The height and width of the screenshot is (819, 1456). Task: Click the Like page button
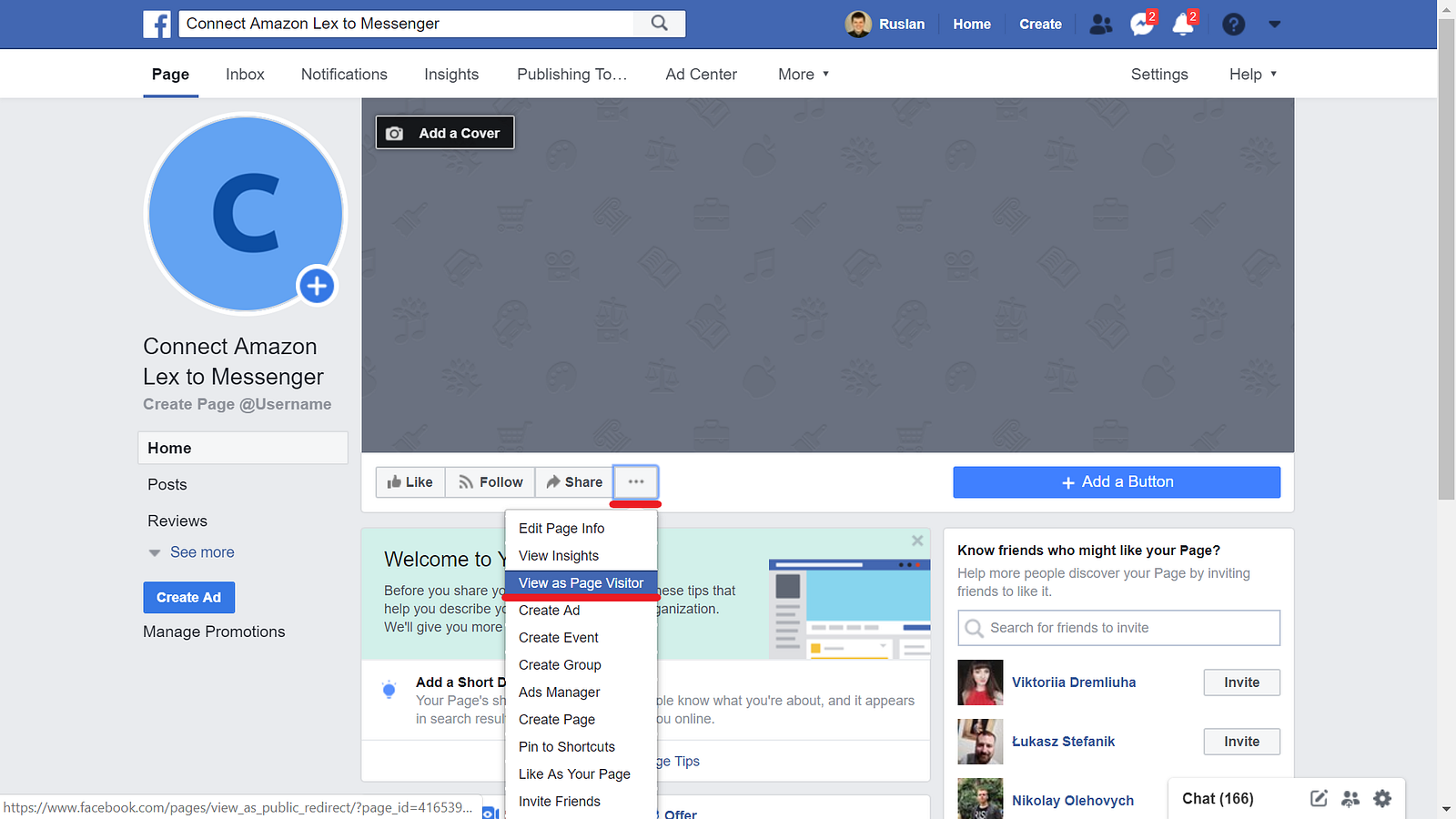tap(410, 482)
